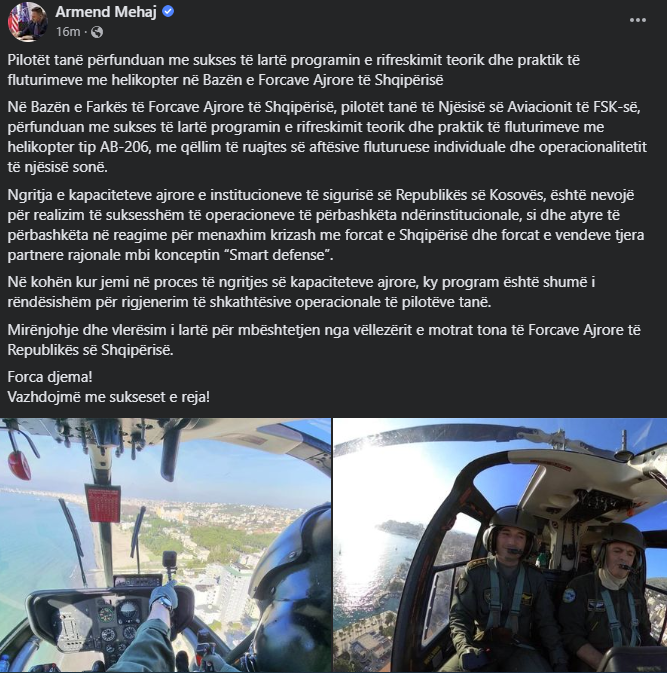Open the helicopter cockpit view photo
The height and width of the screenshot is (673, 667).
tap(165, 546)
